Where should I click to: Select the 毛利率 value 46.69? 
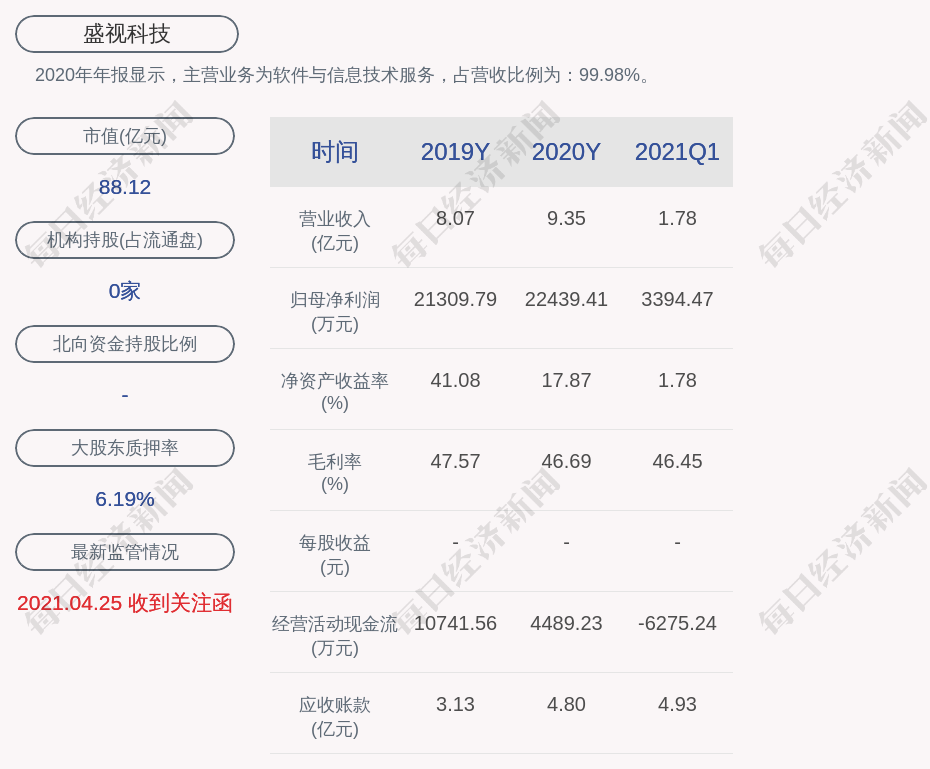(x=566, y=461)
